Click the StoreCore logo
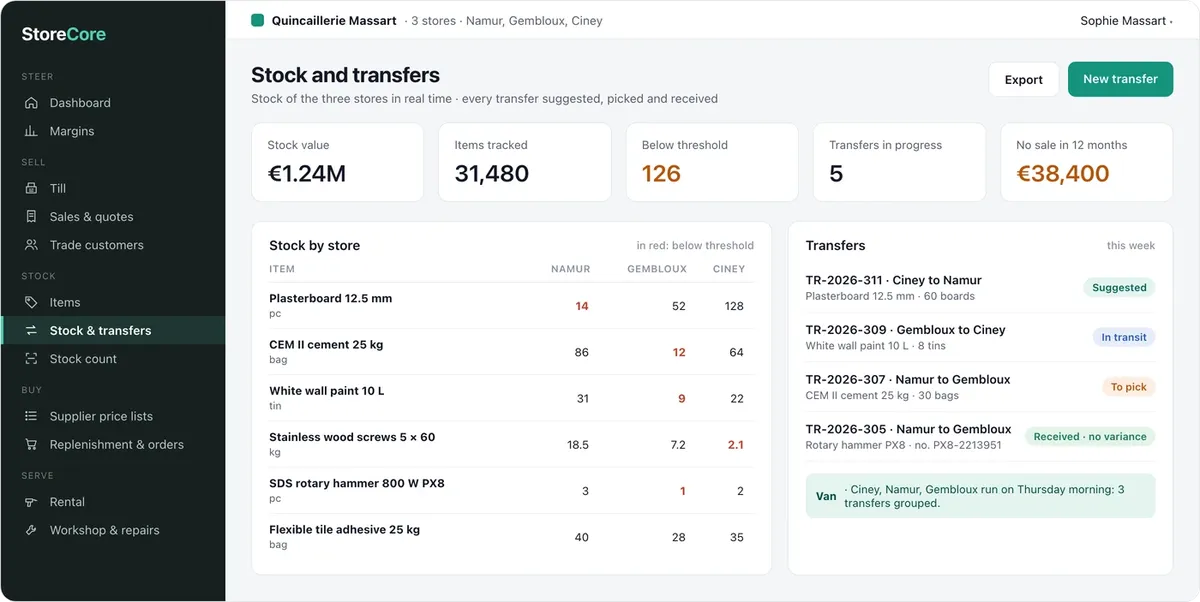The image size is (1200, 602). coord(64,34)
